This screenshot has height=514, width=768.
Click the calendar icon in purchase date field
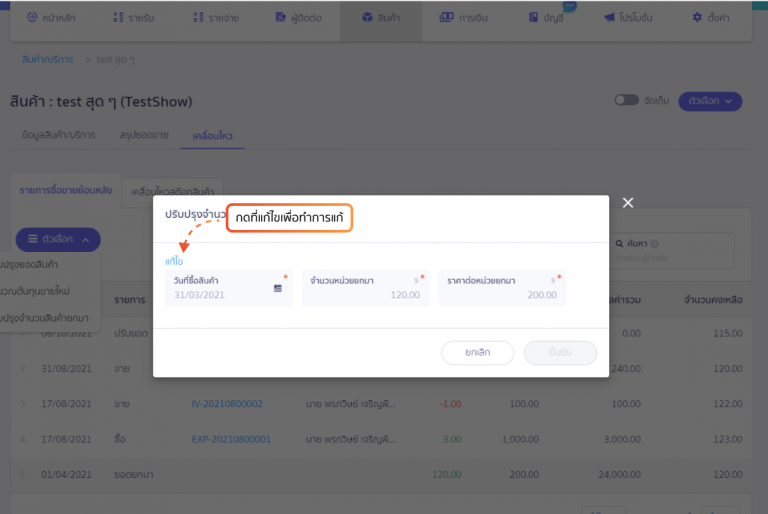(x=278, y=288)
